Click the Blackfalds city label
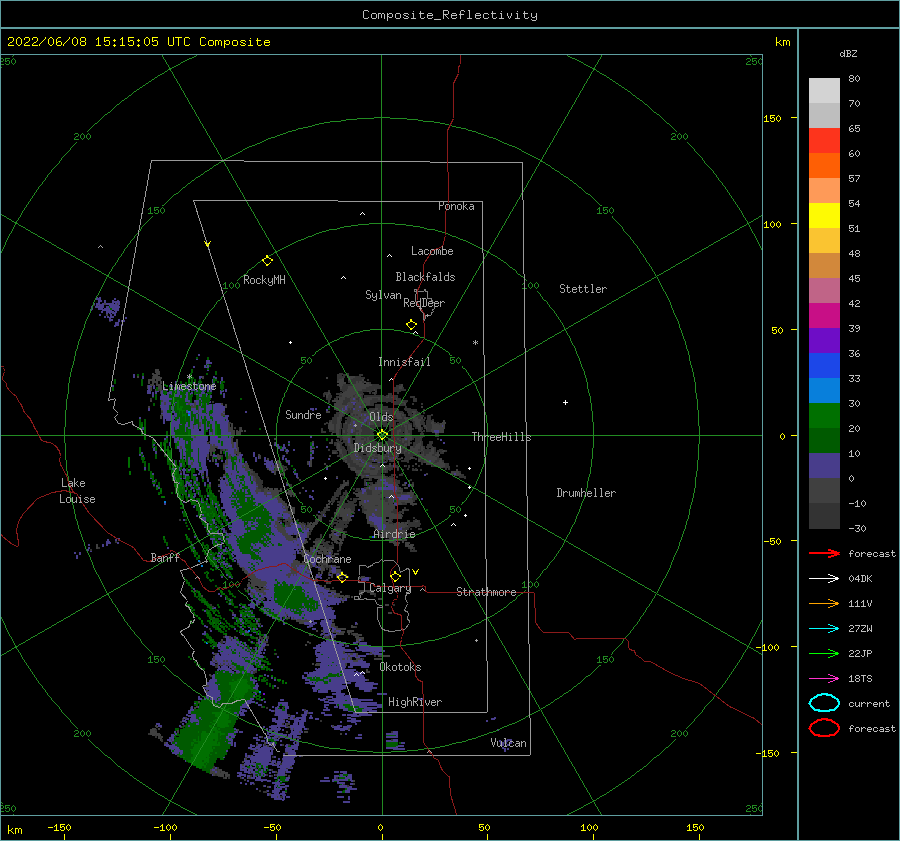The image size is (900, 841). click(425, 277)
